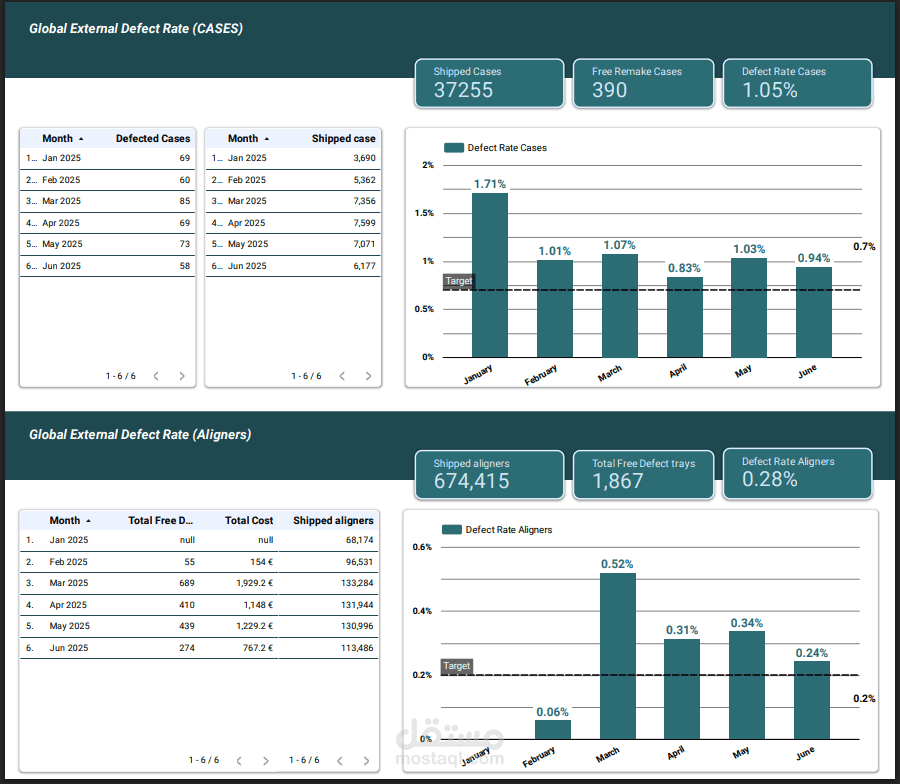Click the January 1.71% bar in Cases chart
The height and width of the screenshot is (784, 900).
[490, 275]
